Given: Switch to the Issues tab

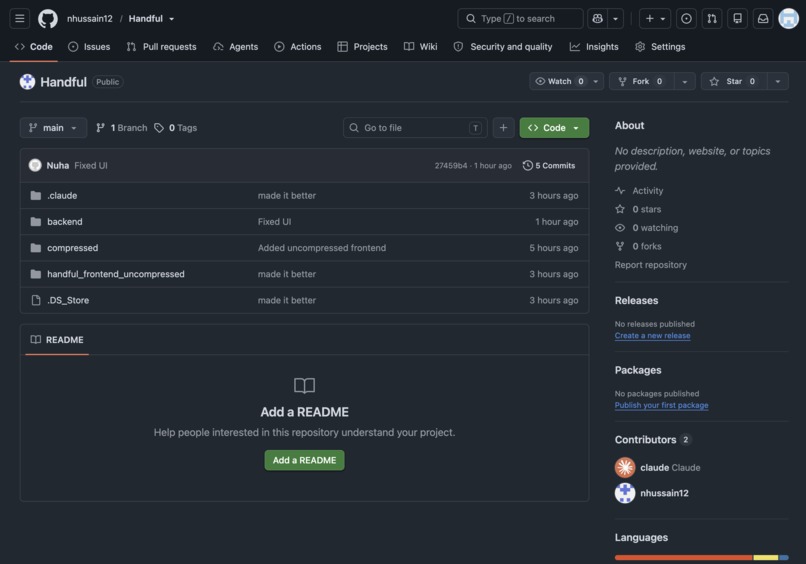Looking at the screenshot, I should 89,47.
